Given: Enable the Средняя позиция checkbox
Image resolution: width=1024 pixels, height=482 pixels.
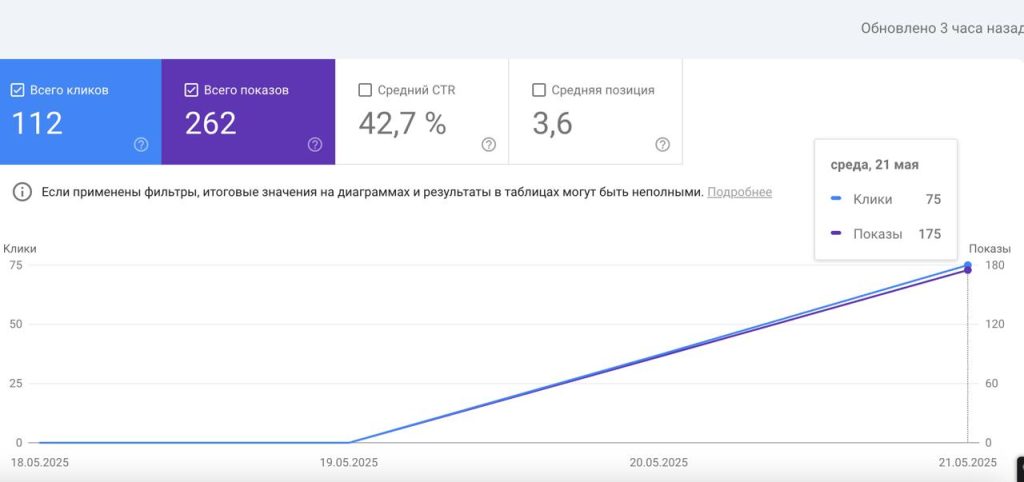Looking at the screenshot, I should tap(539, 90).
